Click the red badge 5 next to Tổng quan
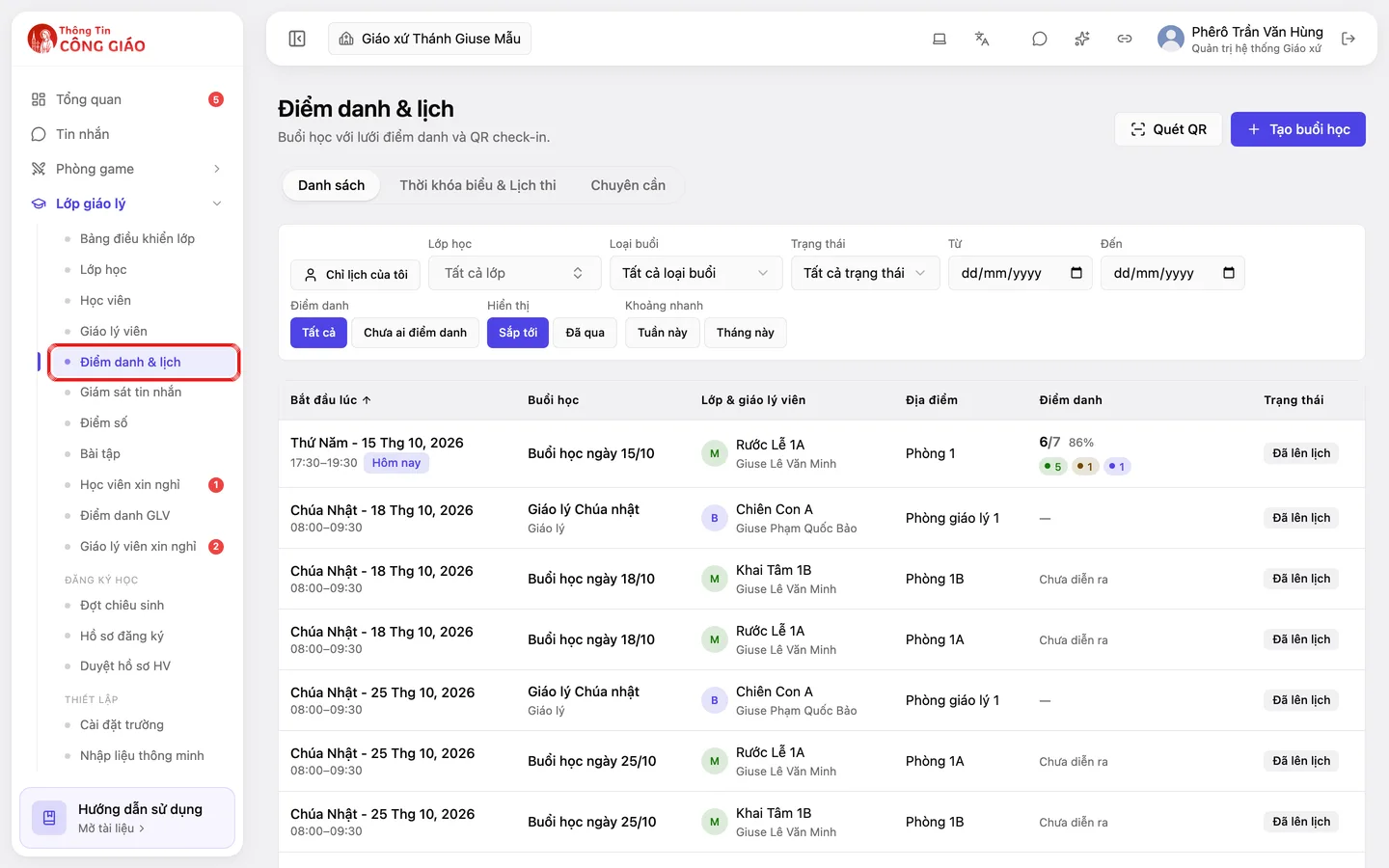1389x868 pixels. [216, 99]
